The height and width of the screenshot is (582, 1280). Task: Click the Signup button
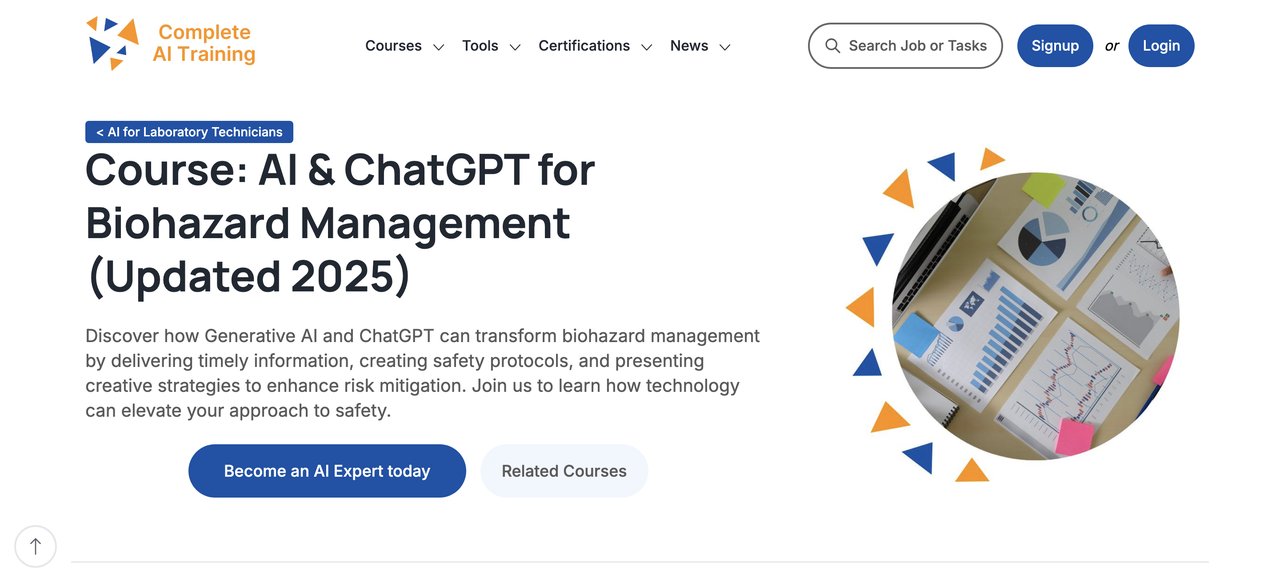[x=1055, y=46]
